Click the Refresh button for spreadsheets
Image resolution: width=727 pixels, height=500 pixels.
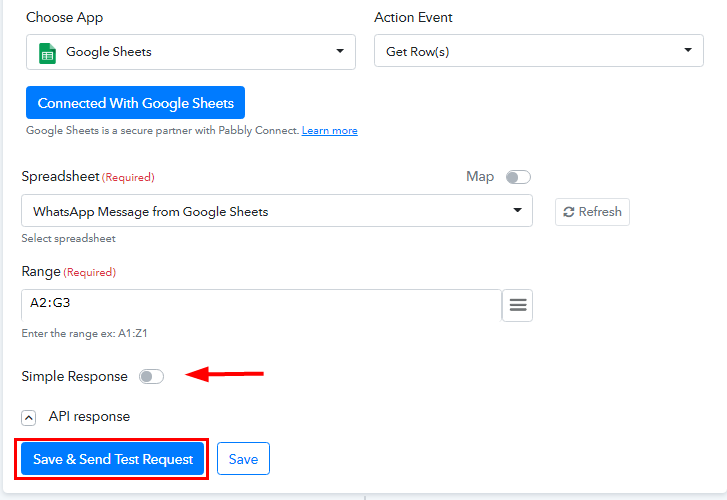click(x=592, y=212)
